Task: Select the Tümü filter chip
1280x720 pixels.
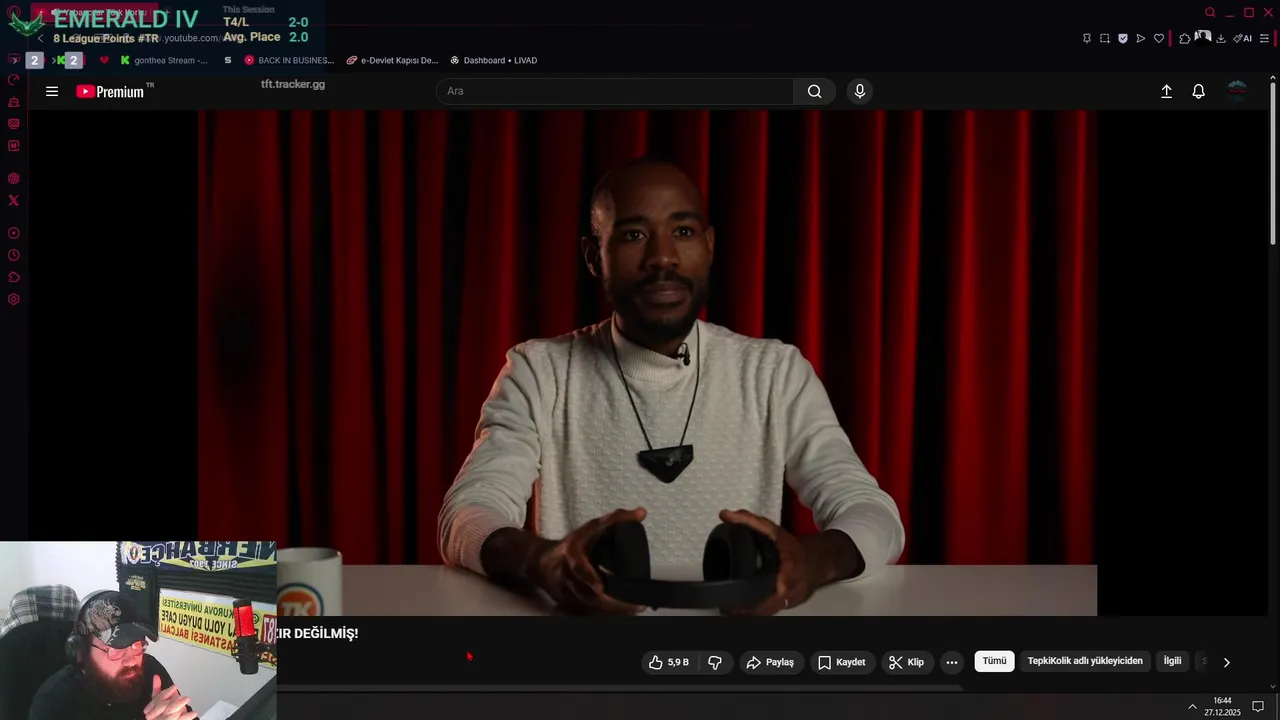Action: 994,661
